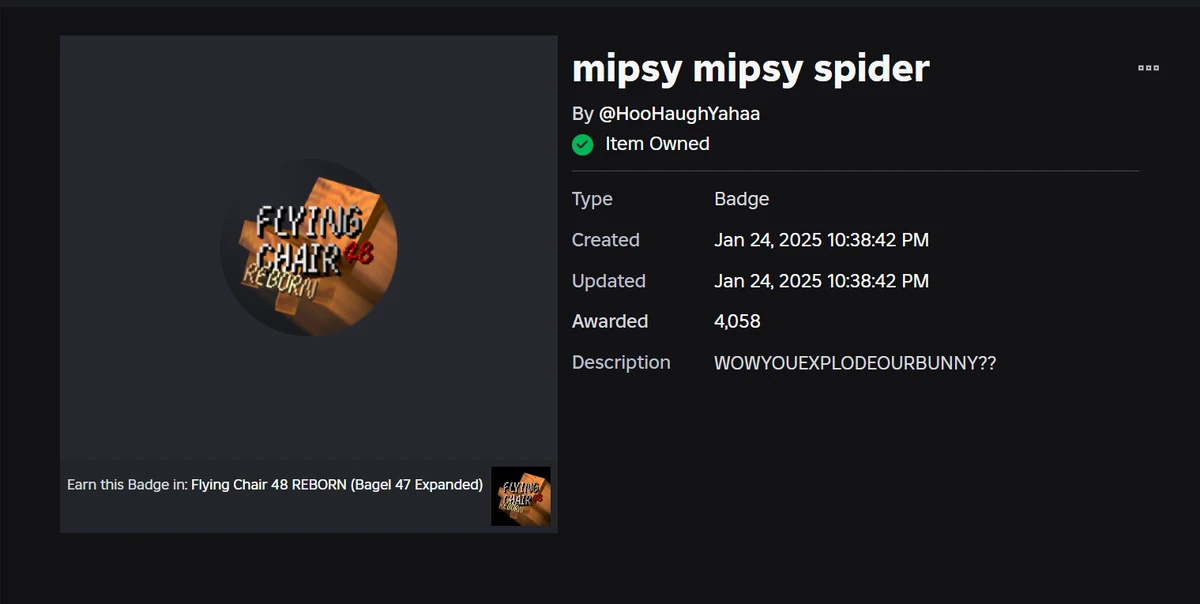Select the title text mipsy mipsy spider

[x=749, y=68]
